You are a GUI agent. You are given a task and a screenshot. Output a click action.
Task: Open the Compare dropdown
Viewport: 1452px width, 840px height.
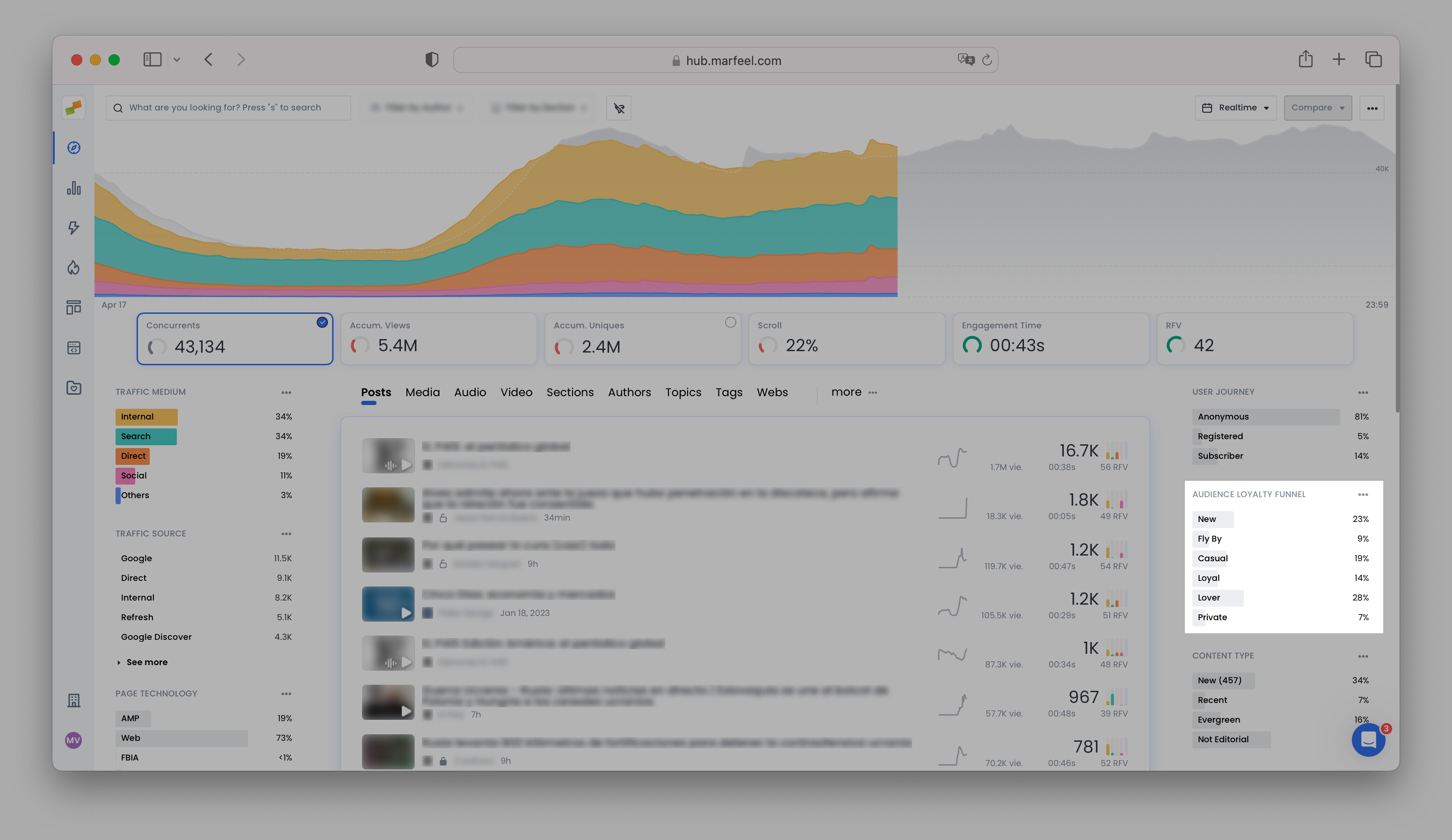click(1318, 108)
